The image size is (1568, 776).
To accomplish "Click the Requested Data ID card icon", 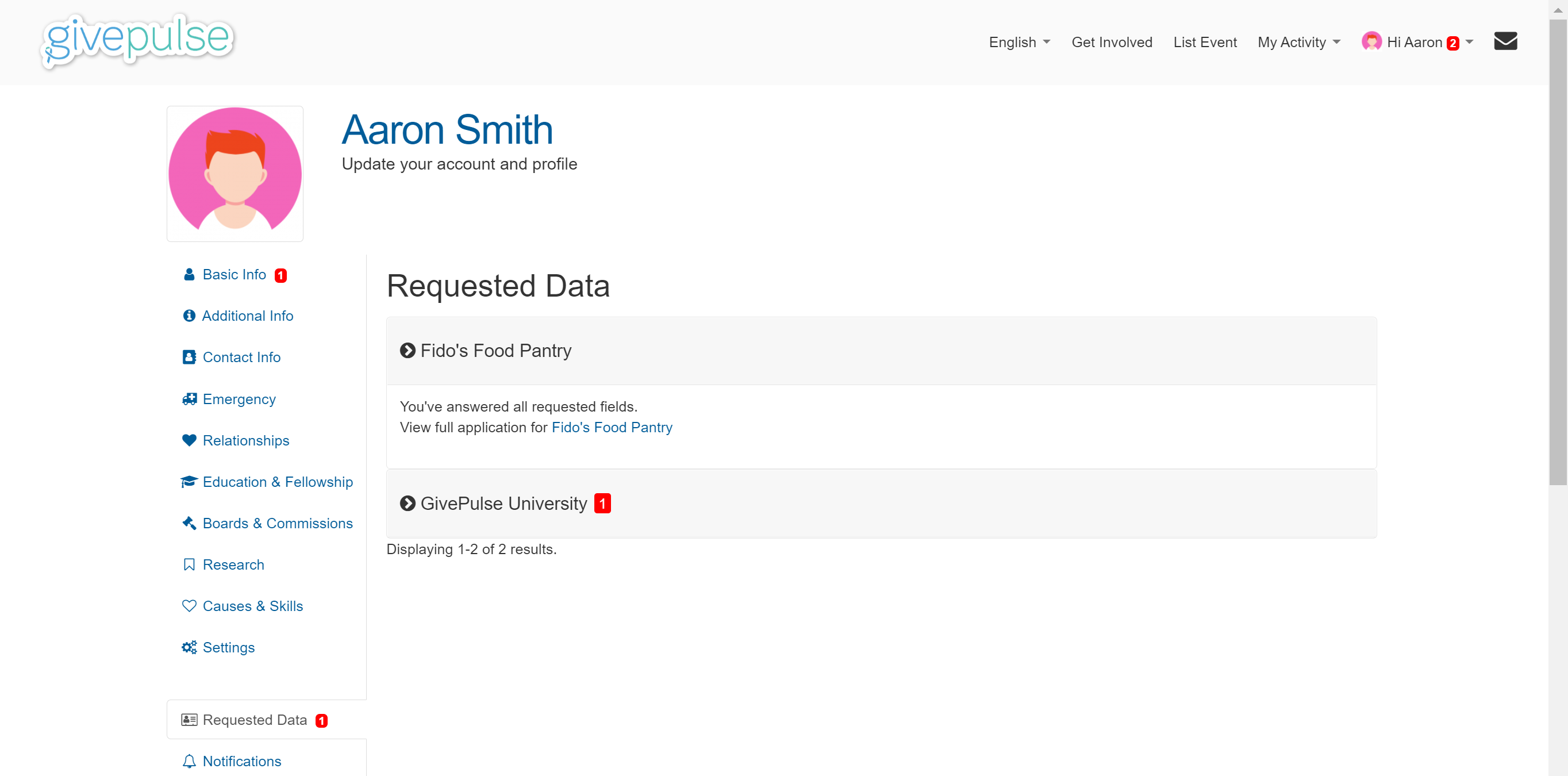I will tap(189, 720).
